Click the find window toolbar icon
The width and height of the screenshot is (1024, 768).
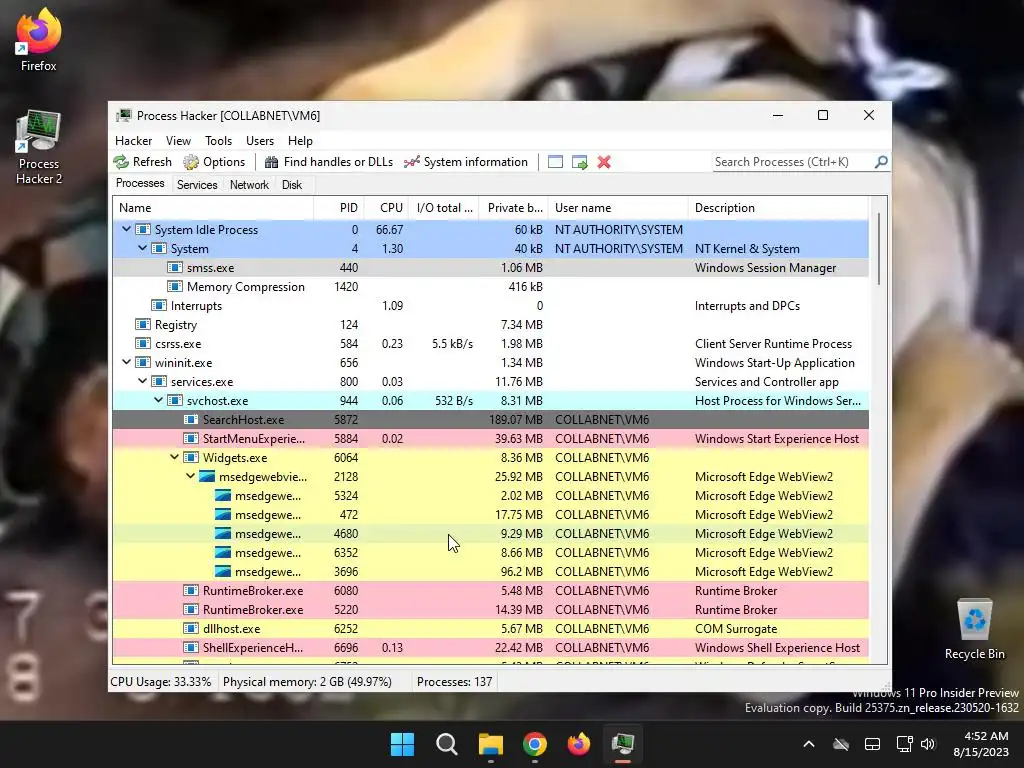point(555,162)
